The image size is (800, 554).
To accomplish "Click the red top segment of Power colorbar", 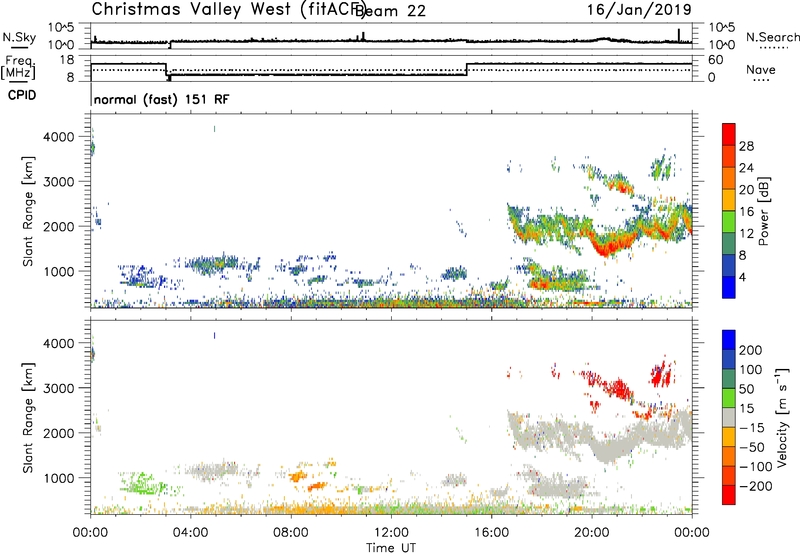I will (x=729, y=134).
